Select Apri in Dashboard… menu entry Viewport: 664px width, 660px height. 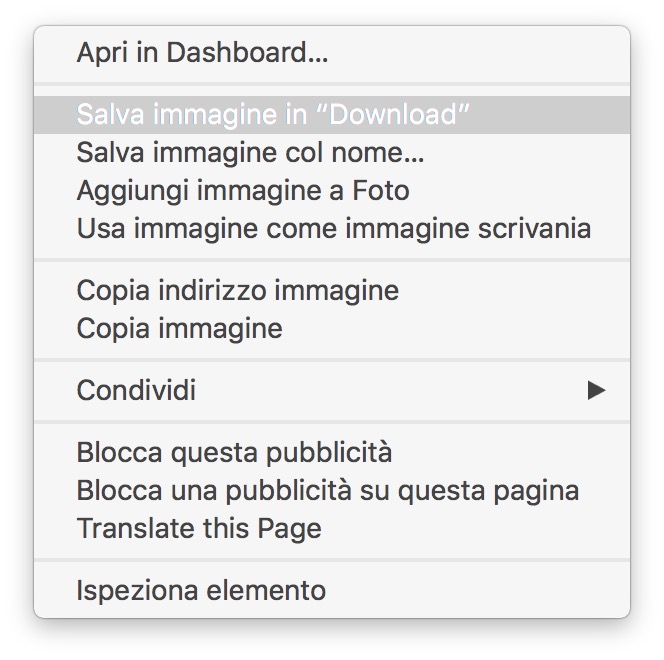pos(202,53)
